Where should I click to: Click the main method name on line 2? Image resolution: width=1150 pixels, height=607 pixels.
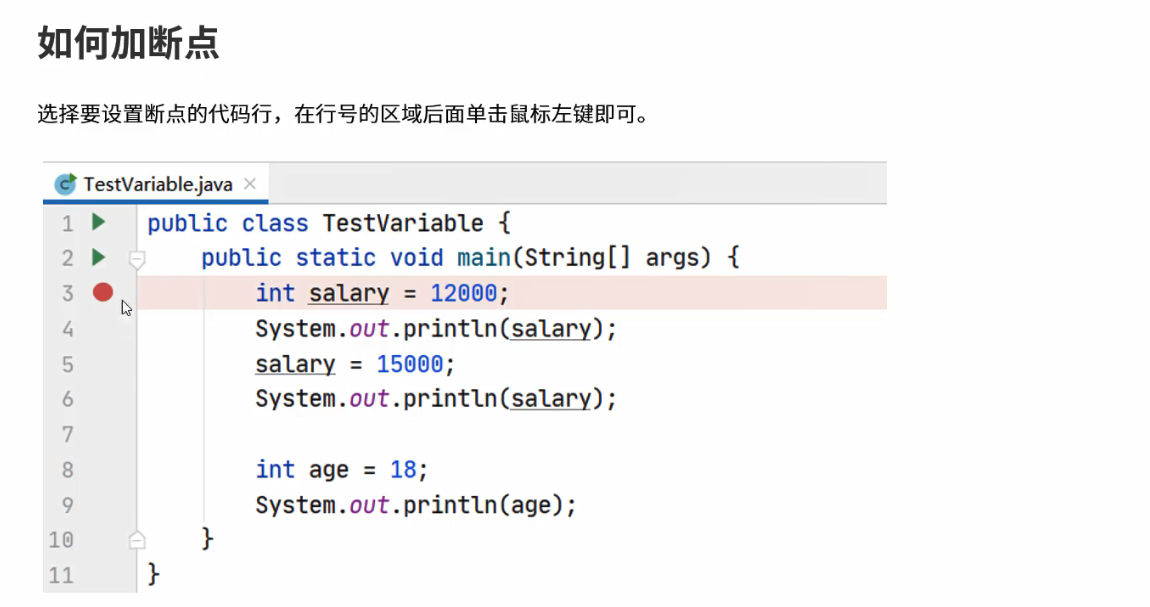484,257
